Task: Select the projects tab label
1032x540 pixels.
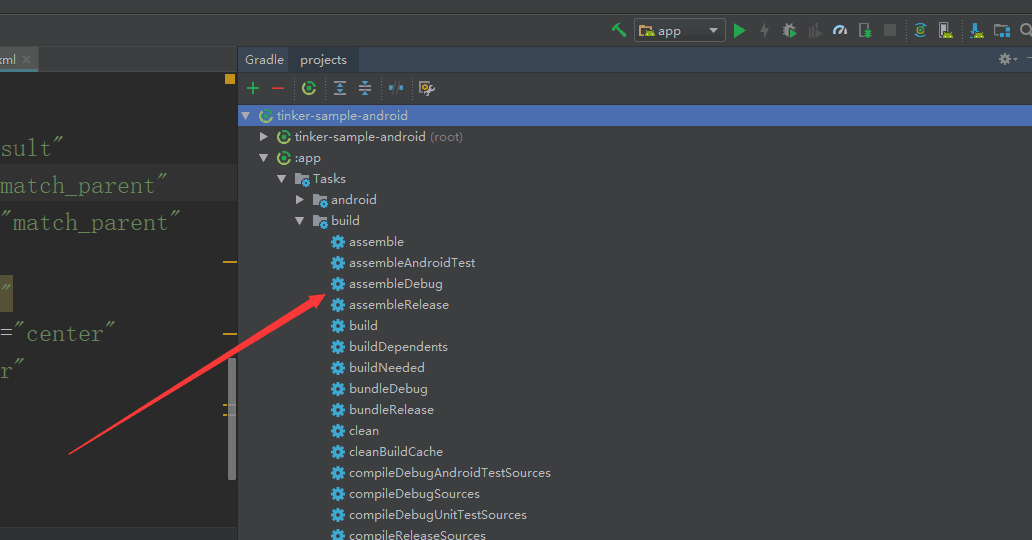Action: [x=323, y=59]
